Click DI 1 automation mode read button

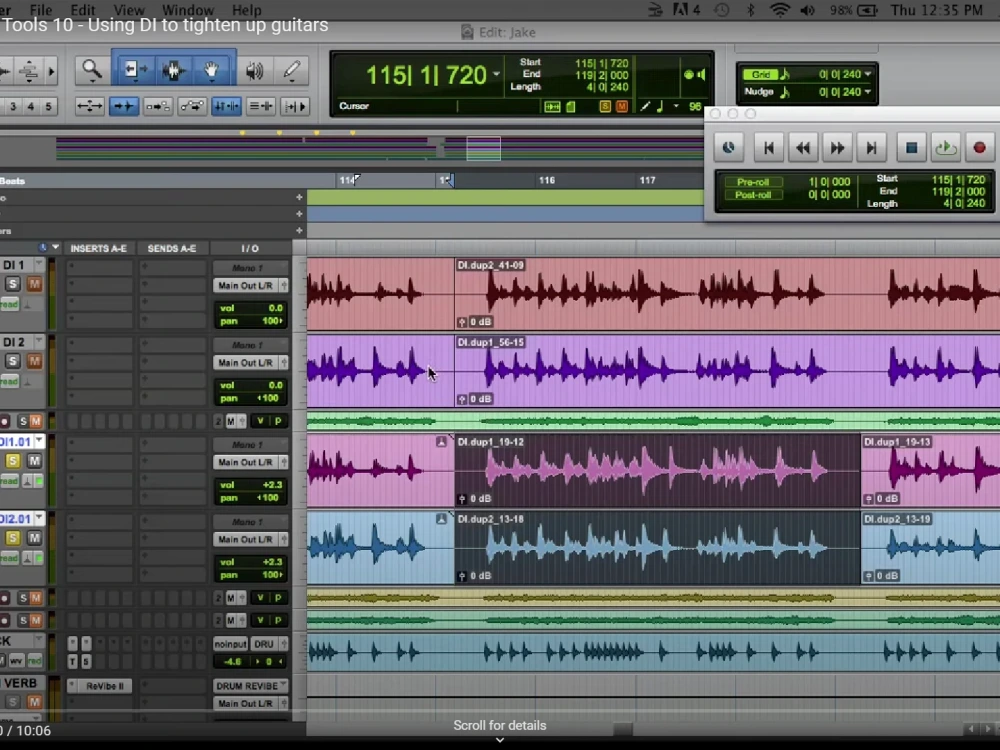(9, 304)
